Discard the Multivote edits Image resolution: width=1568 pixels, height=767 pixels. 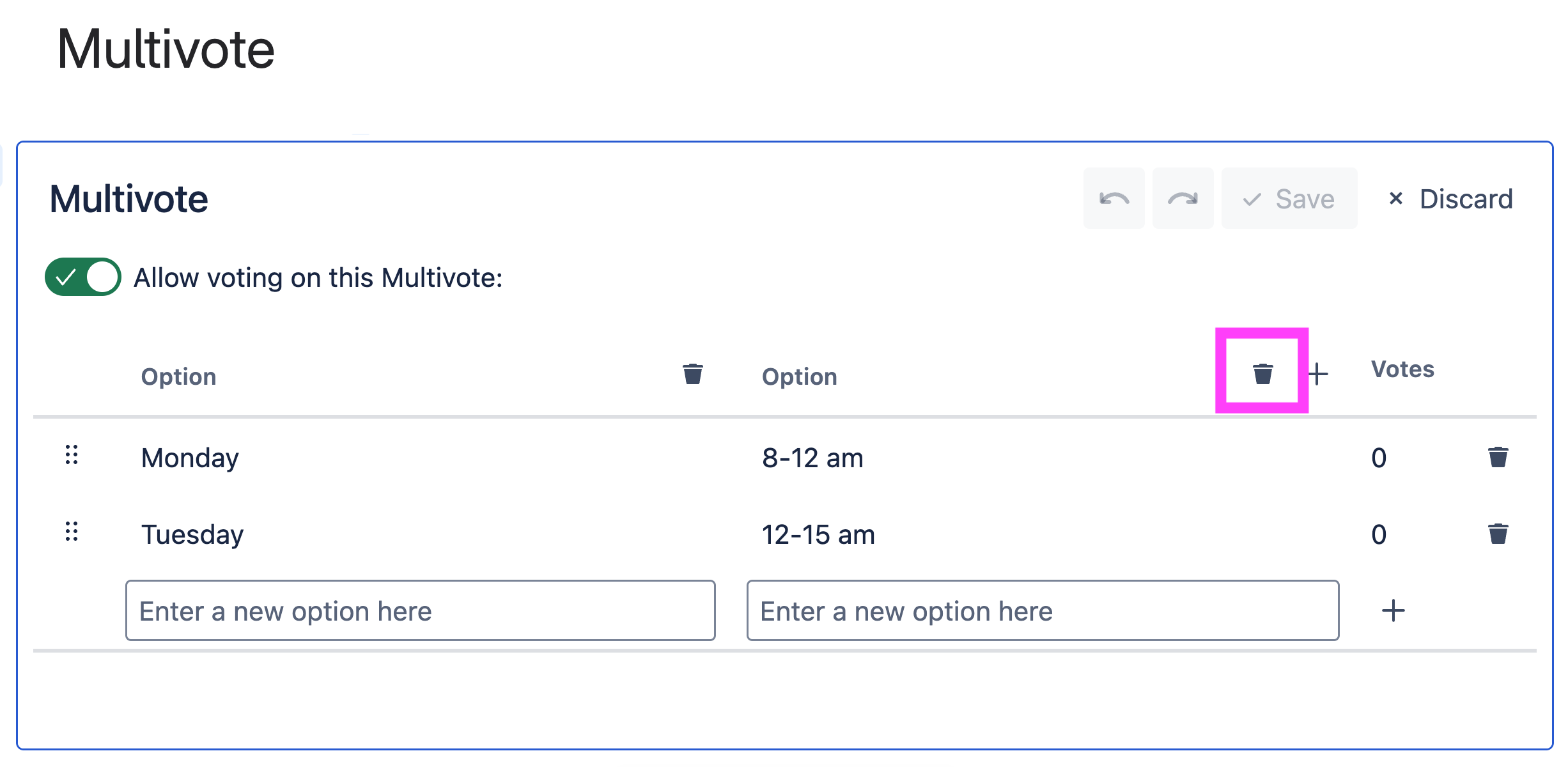click(x=1450, y=199)
